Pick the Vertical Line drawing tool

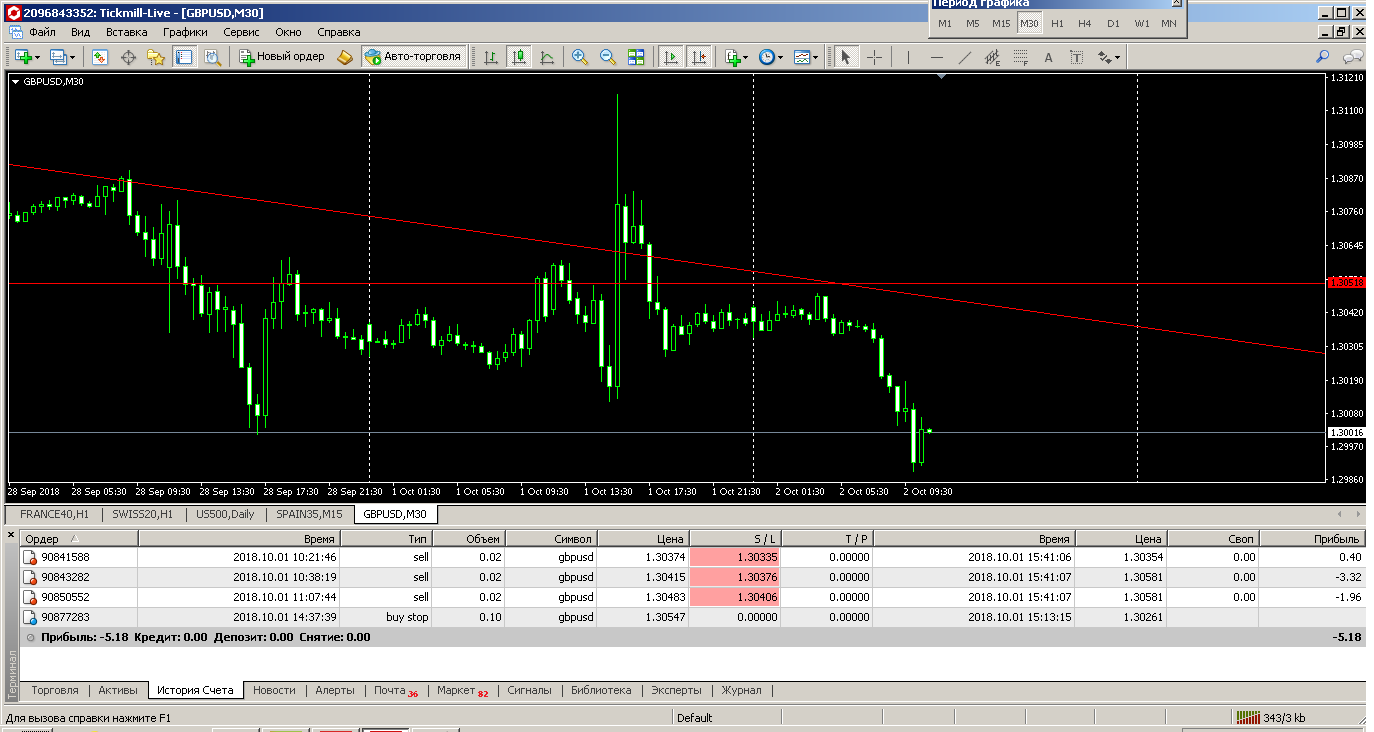click(x=908, y=57)
